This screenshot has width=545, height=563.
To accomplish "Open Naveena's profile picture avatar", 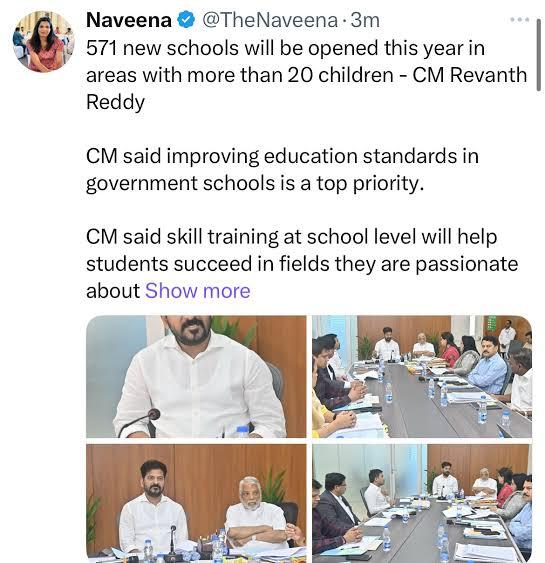I will pos(44,42).
